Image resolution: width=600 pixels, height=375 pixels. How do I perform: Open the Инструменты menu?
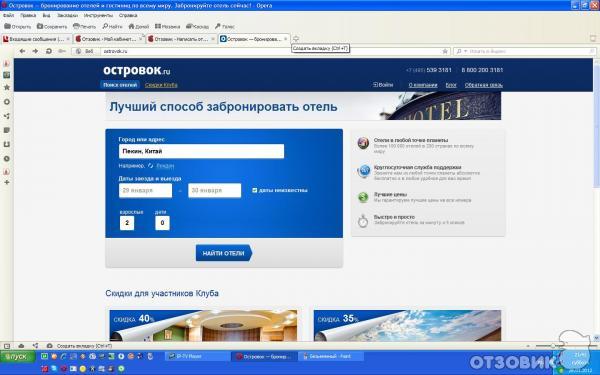point(98,15)
